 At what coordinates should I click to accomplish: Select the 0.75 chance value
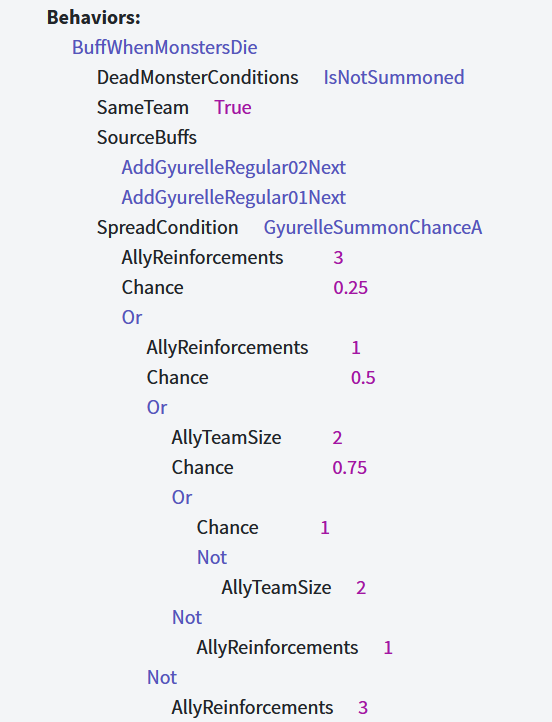tap(350, 467)
